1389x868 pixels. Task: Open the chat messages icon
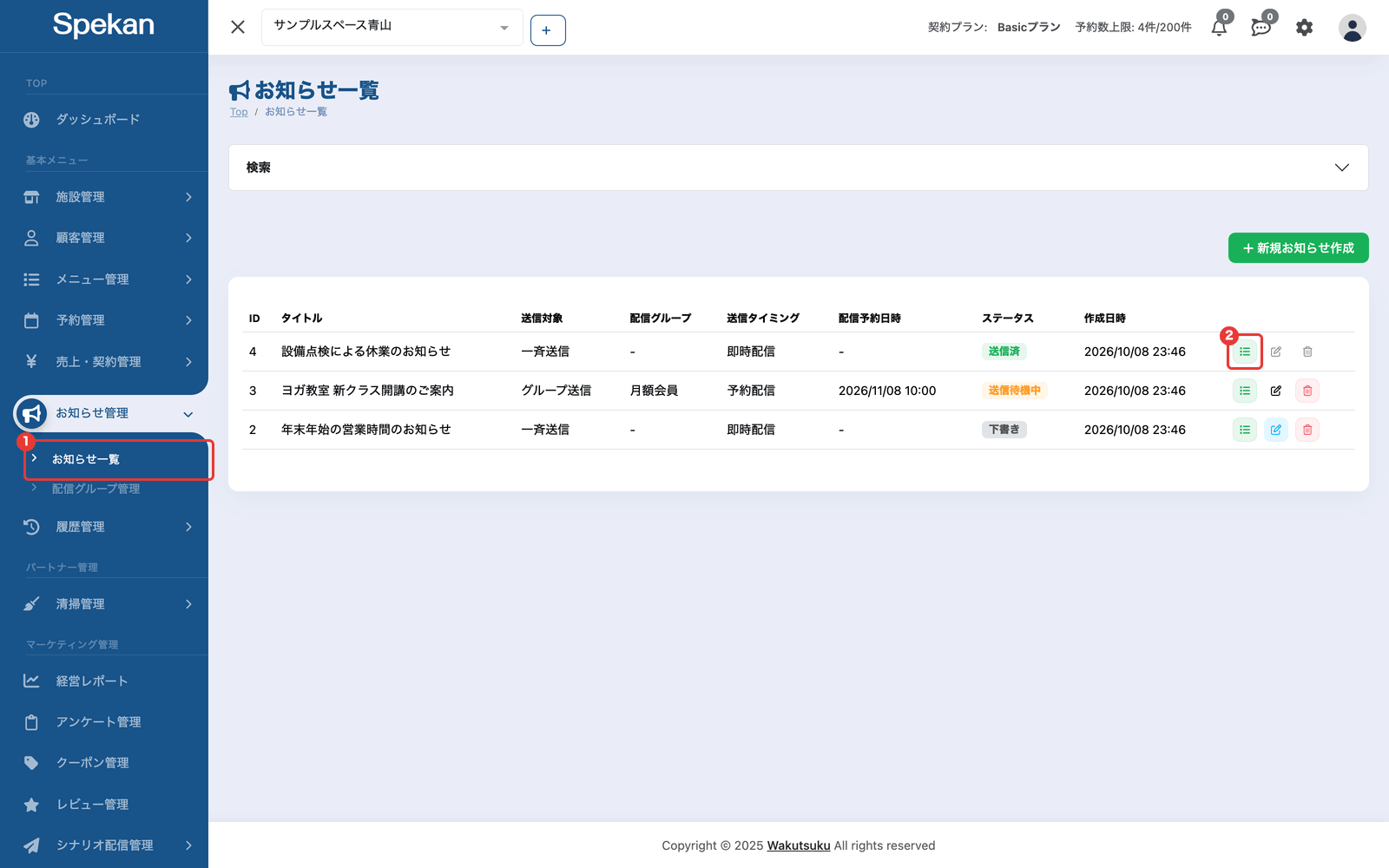1261,27
